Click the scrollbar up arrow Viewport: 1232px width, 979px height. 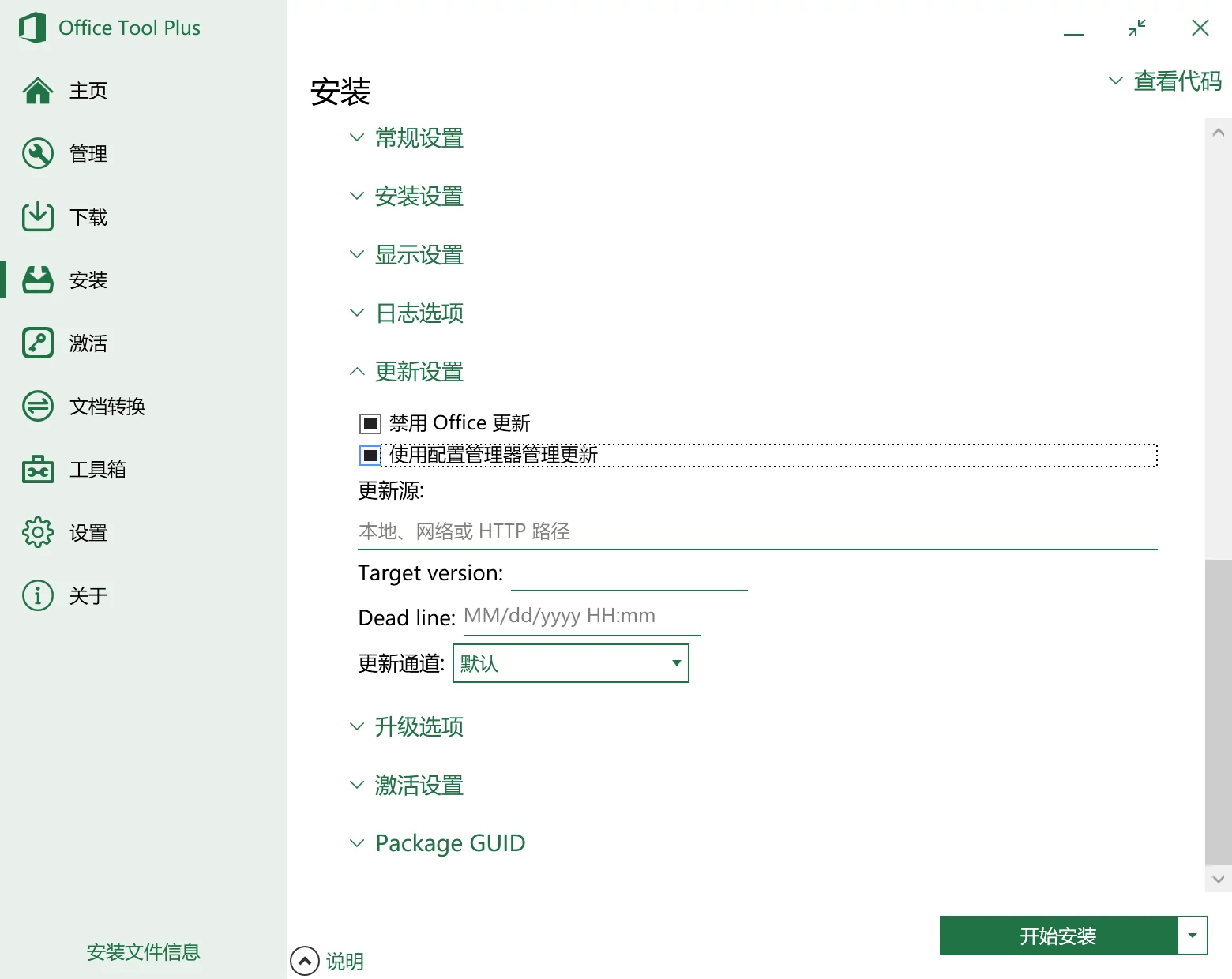point(1218,133)
